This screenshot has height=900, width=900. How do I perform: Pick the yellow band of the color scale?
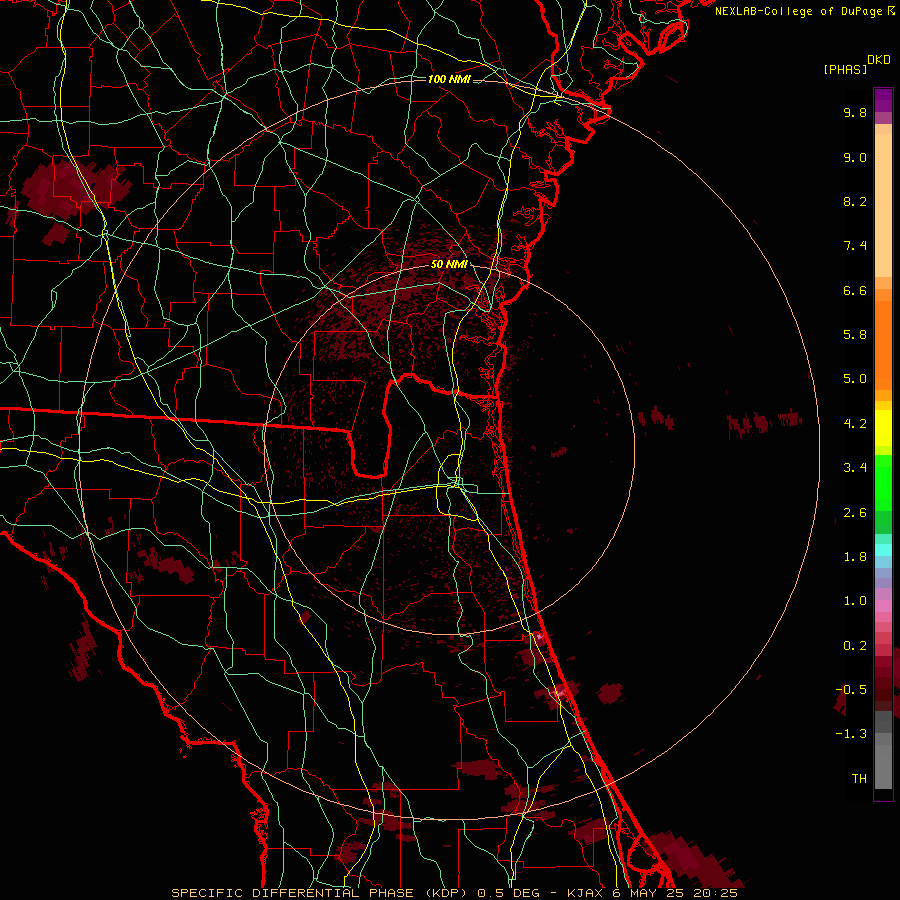pos(883,428)
